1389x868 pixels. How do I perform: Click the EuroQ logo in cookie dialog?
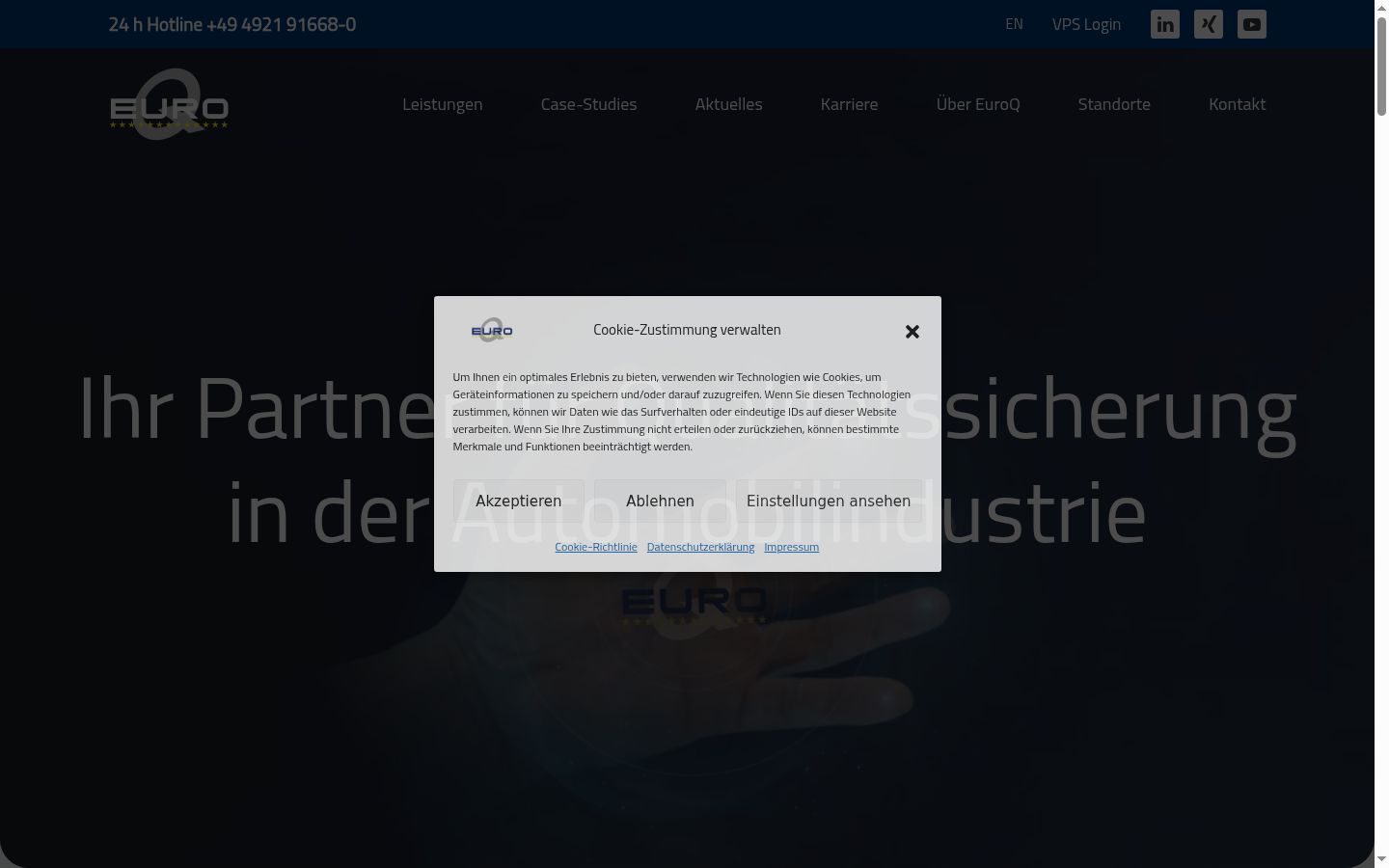click(x=492, y=330)
